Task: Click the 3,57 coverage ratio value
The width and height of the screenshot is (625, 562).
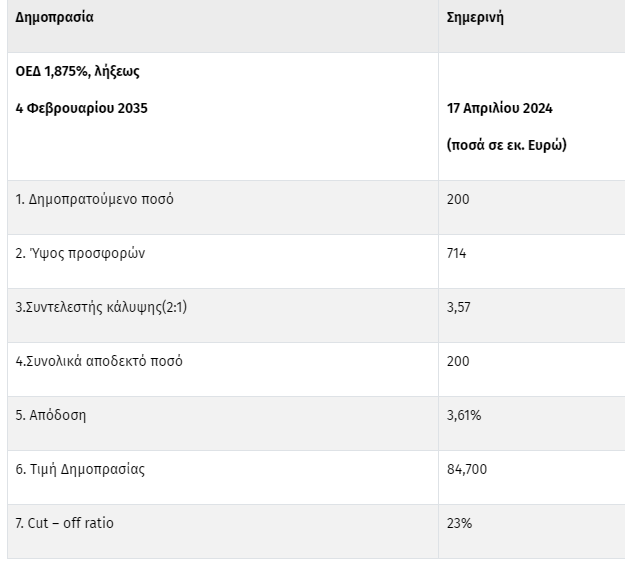Action: (458, 307)
